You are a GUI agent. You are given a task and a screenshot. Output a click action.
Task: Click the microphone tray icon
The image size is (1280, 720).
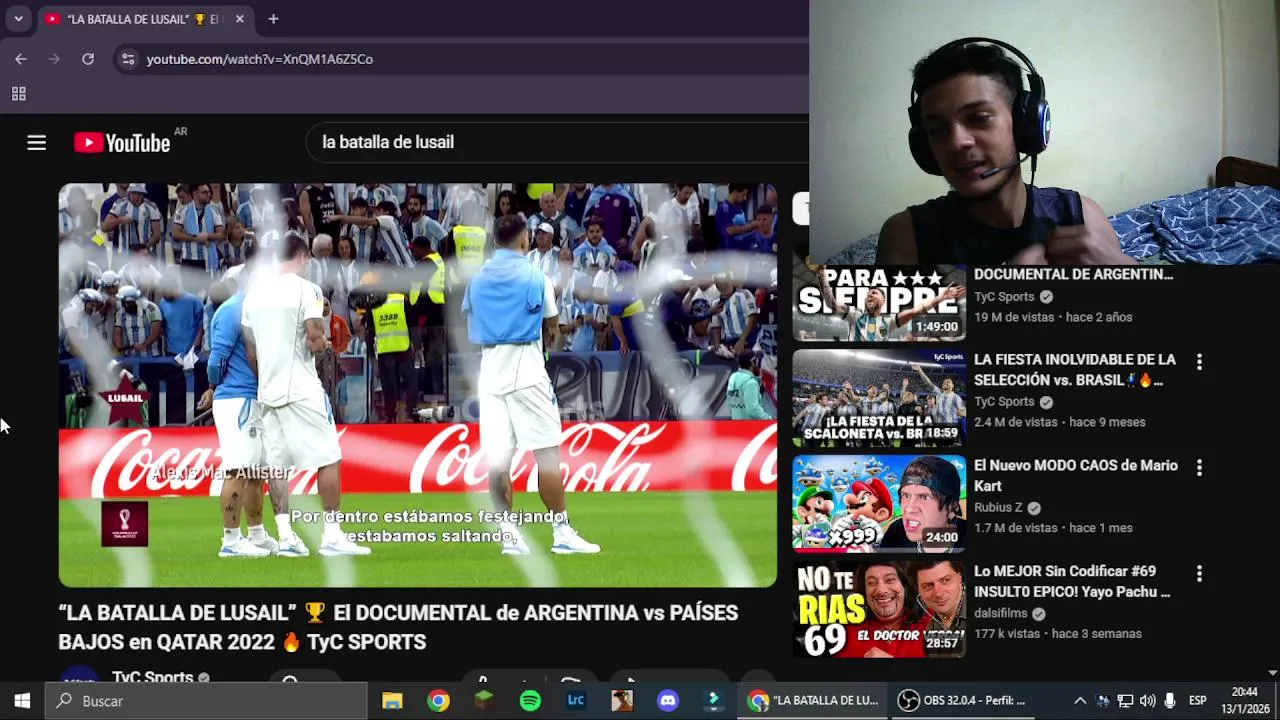tap(1170, 701)
